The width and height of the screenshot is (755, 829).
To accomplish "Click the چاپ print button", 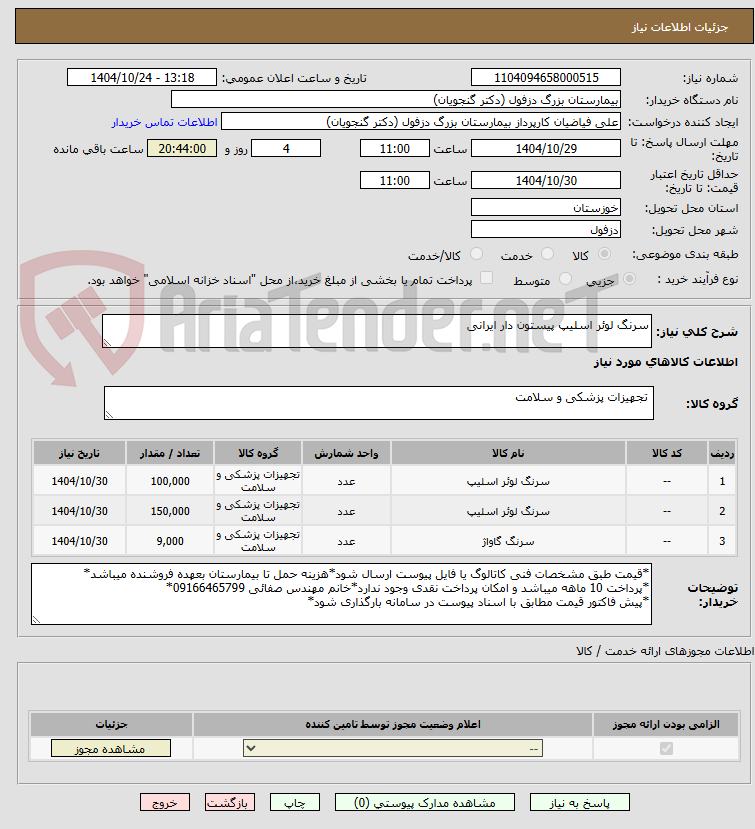I will [294, 803].
